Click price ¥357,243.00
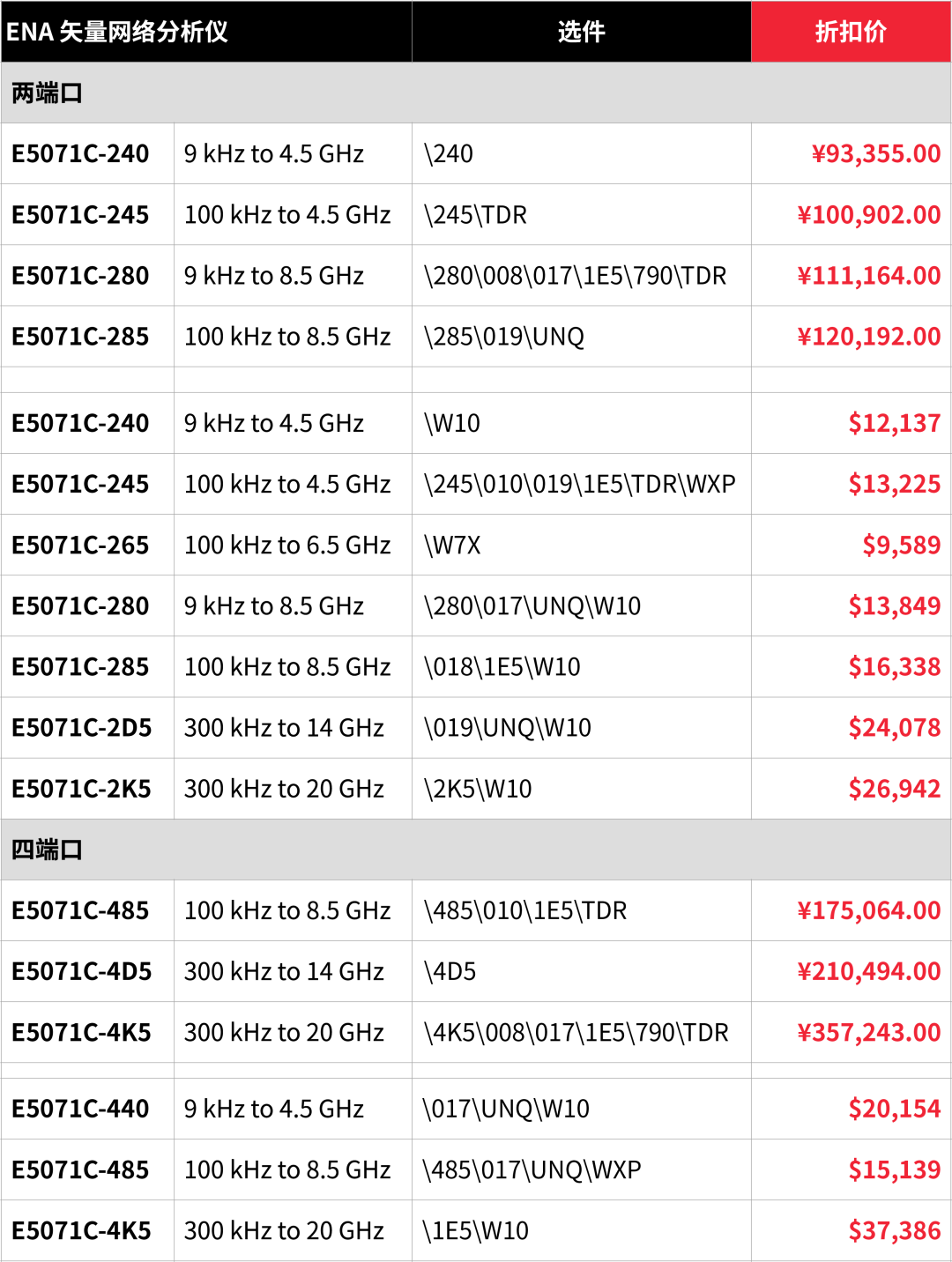 coord(869,1032)
